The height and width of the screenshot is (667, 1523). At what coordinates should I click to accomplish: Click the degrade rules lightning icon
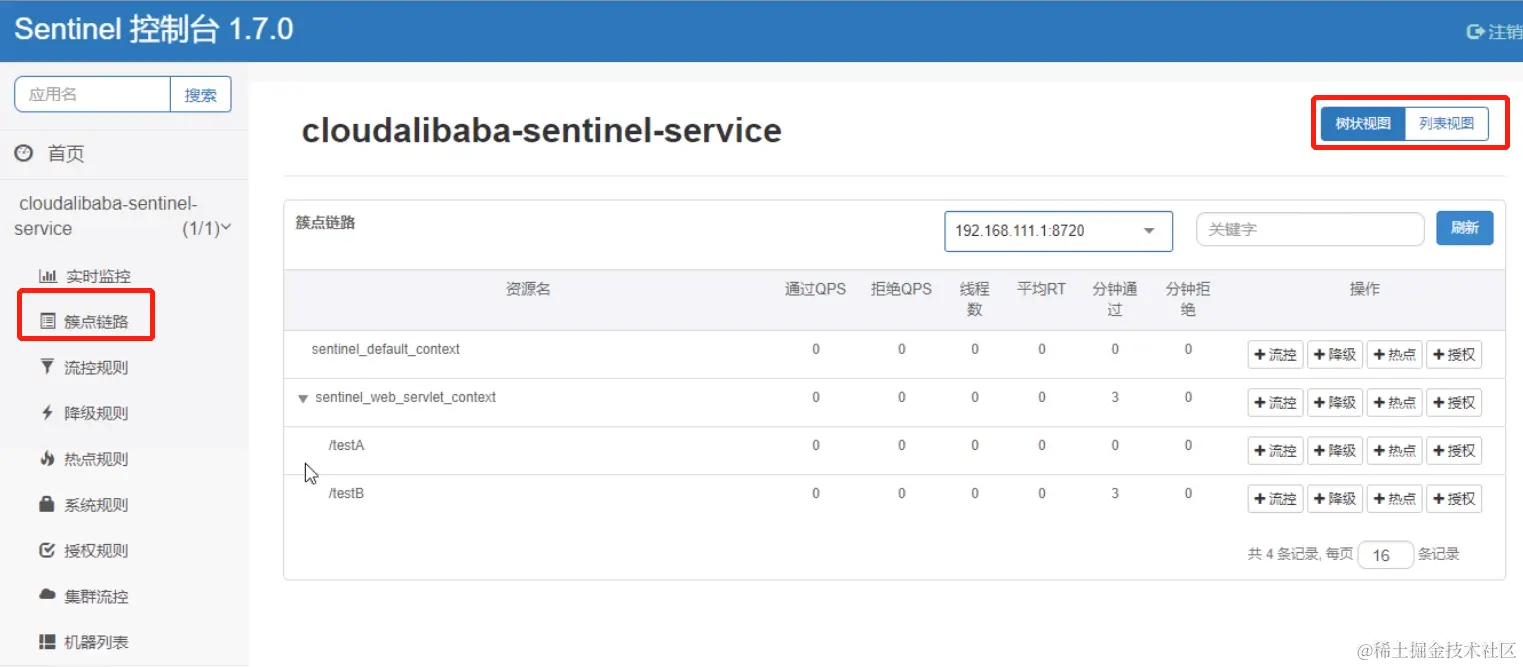(x=47, y=413)
